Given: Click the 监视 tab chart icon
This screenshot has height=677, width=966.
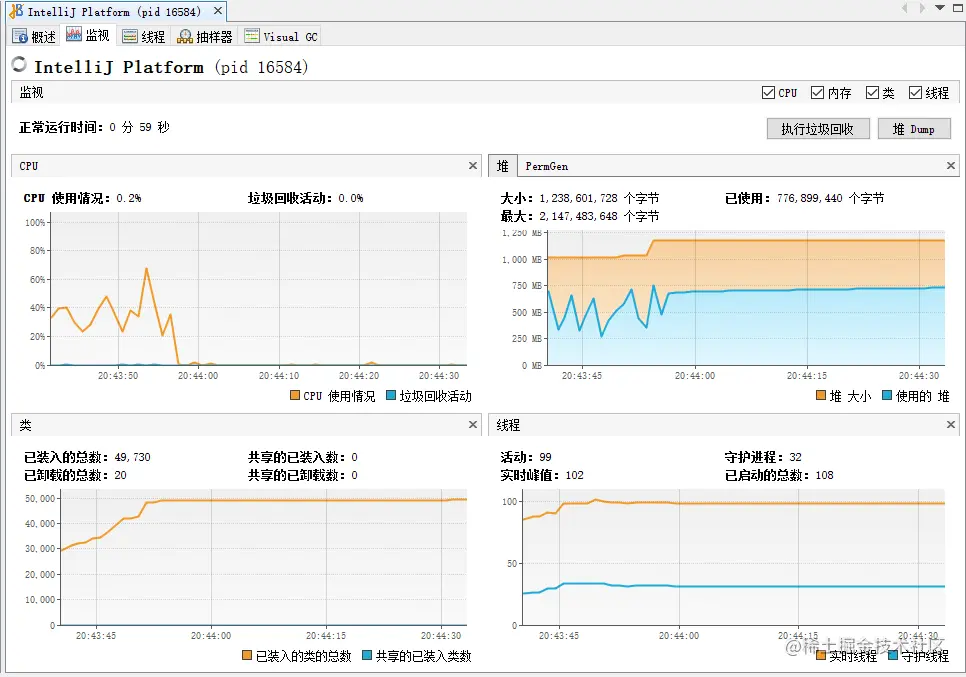Looking at the screenshot, I should tap(74, 34).
